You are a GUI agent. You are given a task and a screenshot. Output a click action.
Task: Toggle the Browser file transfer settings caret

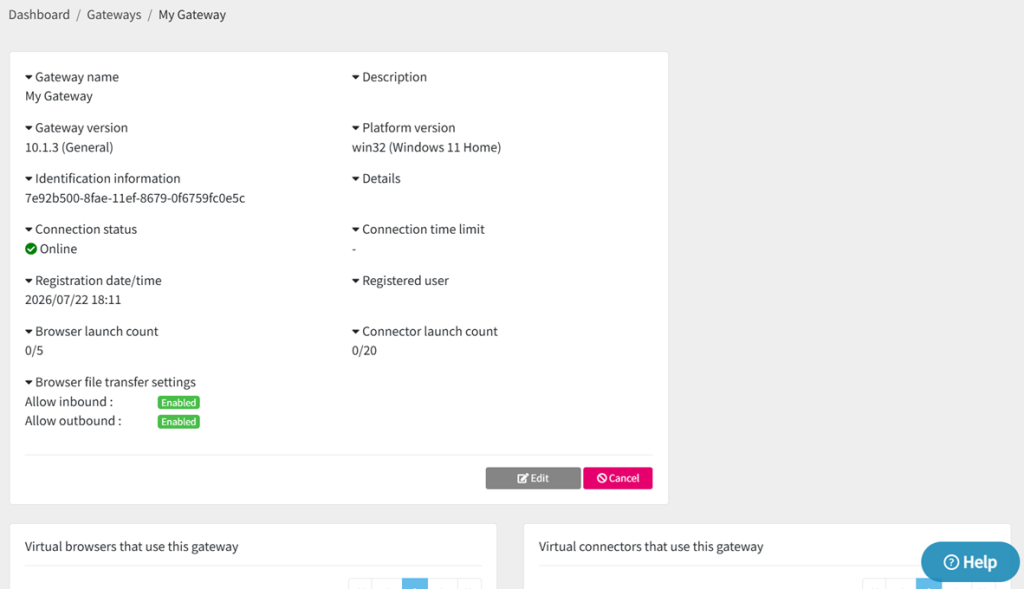(29, 383)
